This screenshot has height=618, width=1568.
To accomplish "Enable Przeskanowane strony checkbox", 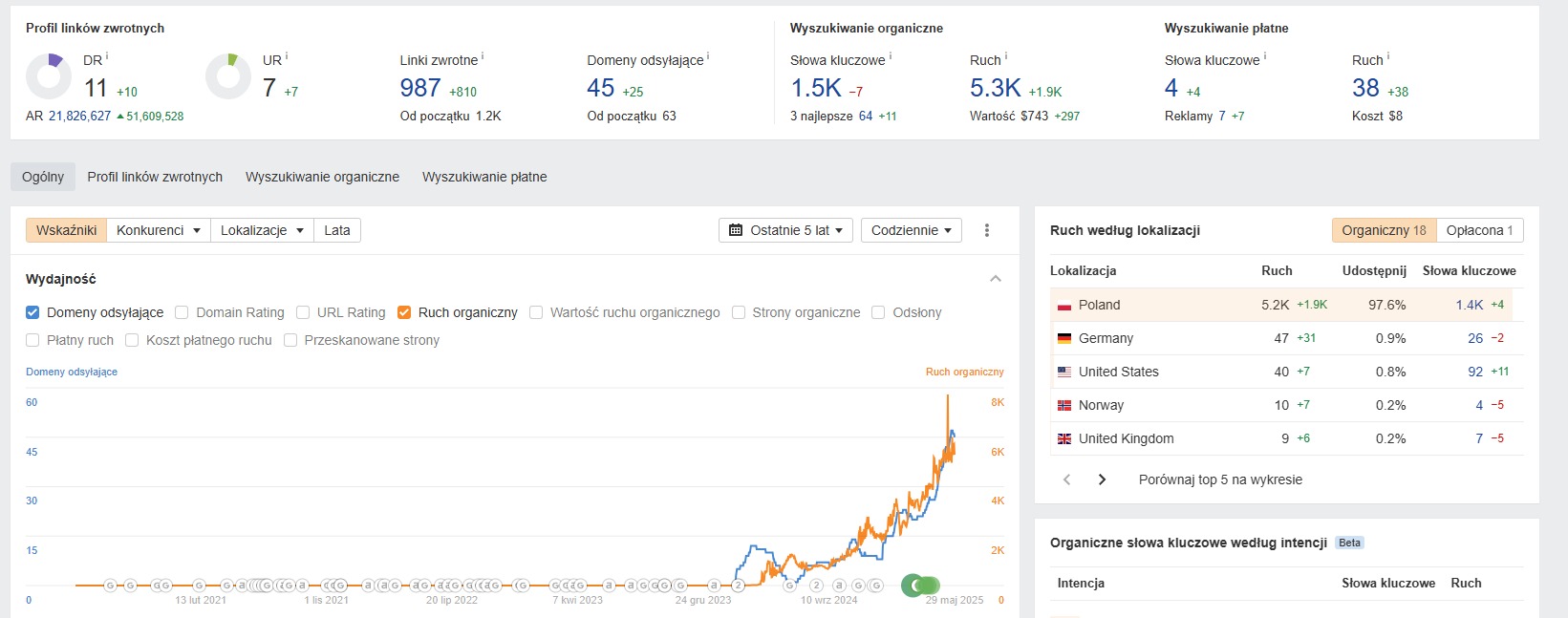I will [290, 340].
